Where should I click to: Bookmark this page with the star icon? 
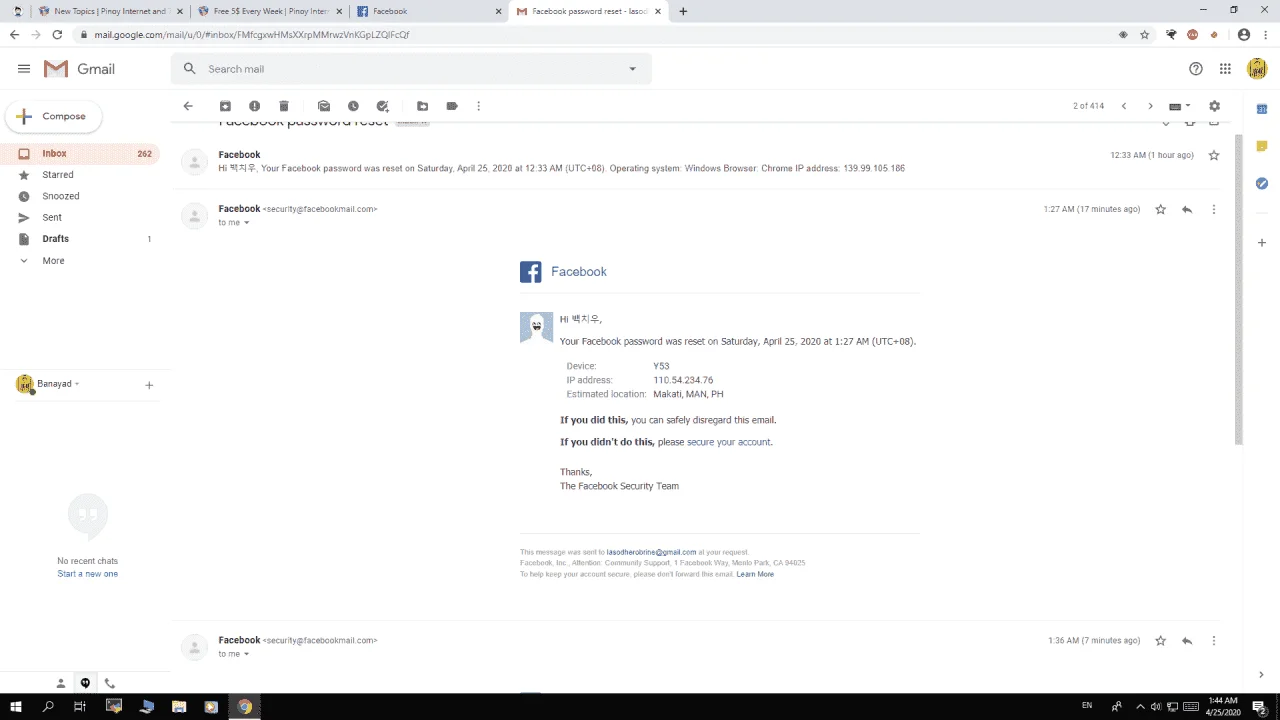pos(1145,34)
